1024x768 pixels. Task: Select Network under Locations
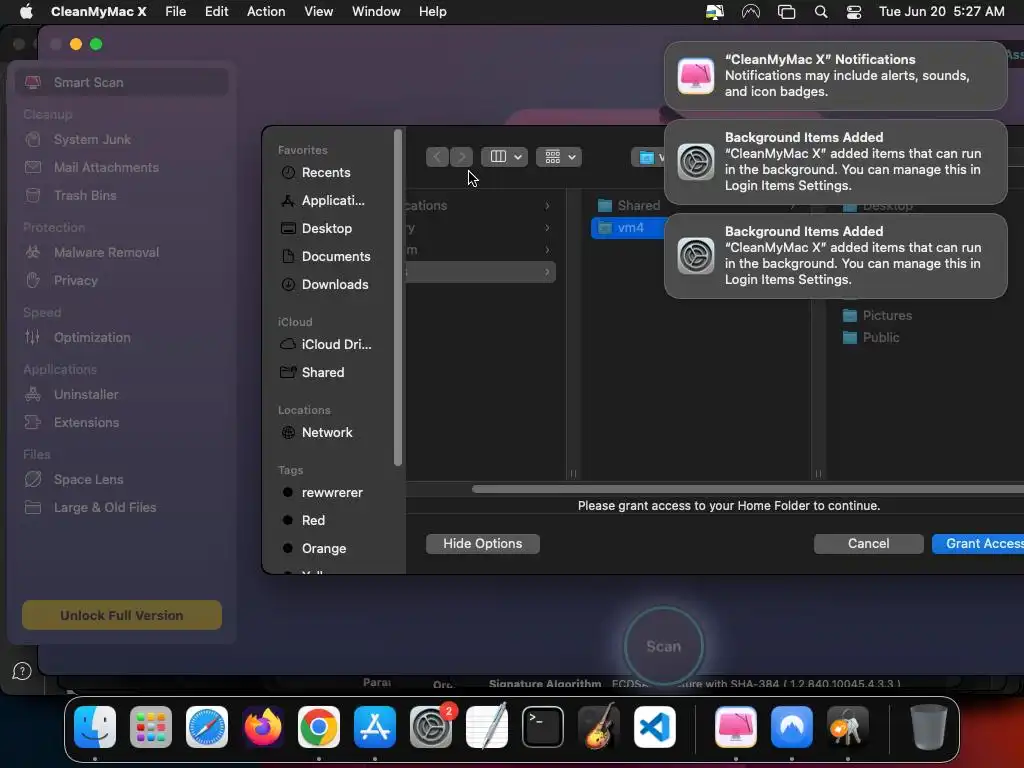(x=327, y=432)
